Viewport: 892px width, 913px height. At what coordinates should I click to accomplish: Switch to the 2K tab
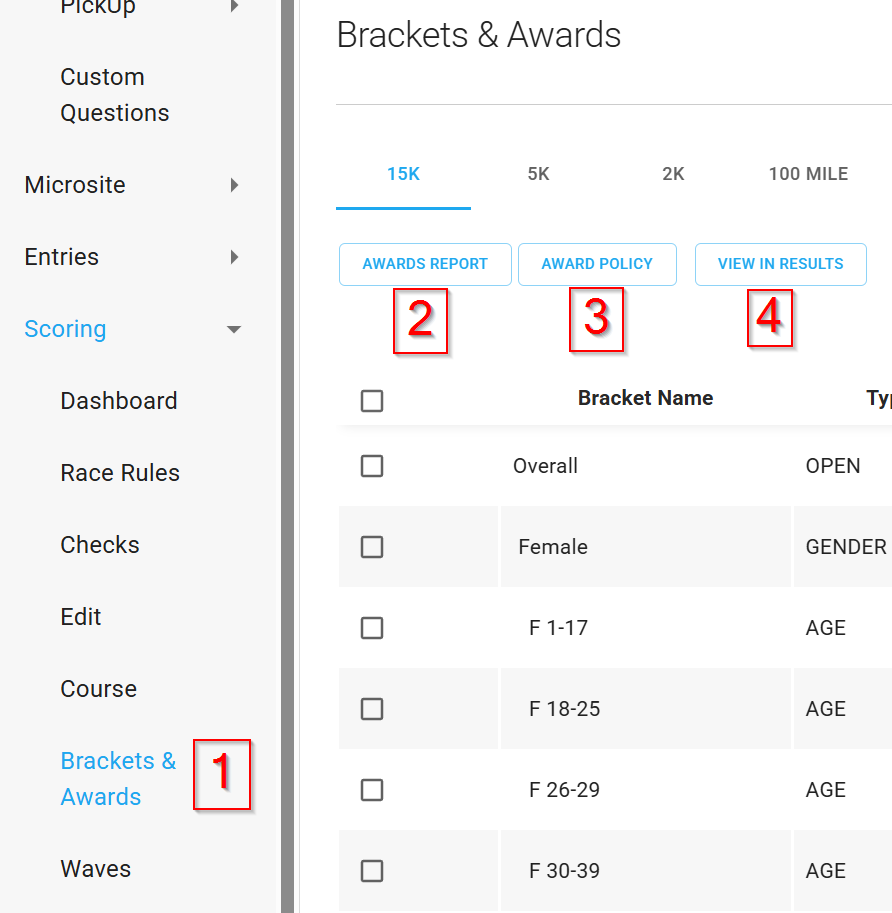pyautogui.click(x=673, y=174)
